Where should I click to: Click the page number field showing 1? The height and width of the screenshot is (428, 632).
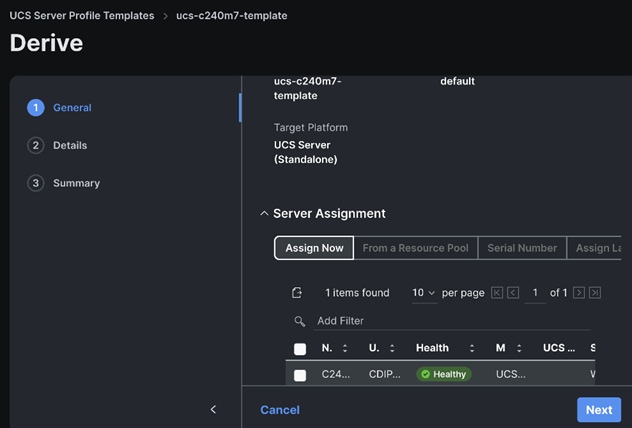pyautogui.click(x=535, y=293)
